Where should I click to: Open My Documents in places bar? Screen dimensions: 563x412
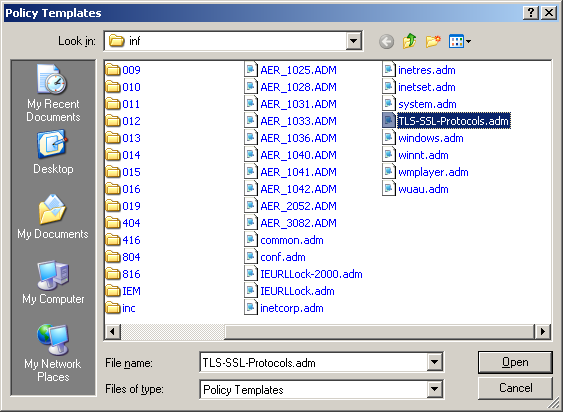point(53,217)
